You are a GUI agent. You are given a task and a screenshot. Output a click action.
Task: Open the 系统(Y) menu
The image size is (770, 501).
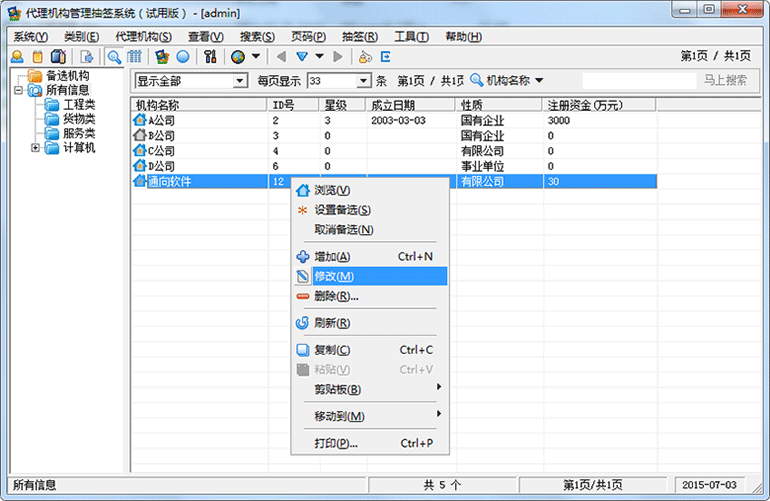pyautogui.click(x=30, y=37)
